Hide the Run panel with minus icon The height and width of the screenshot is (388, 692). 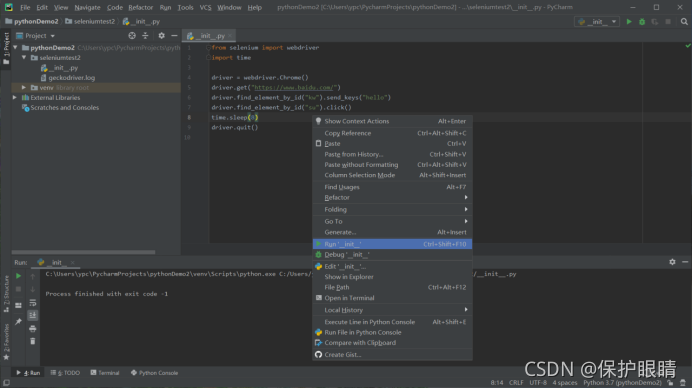point(685,262)
